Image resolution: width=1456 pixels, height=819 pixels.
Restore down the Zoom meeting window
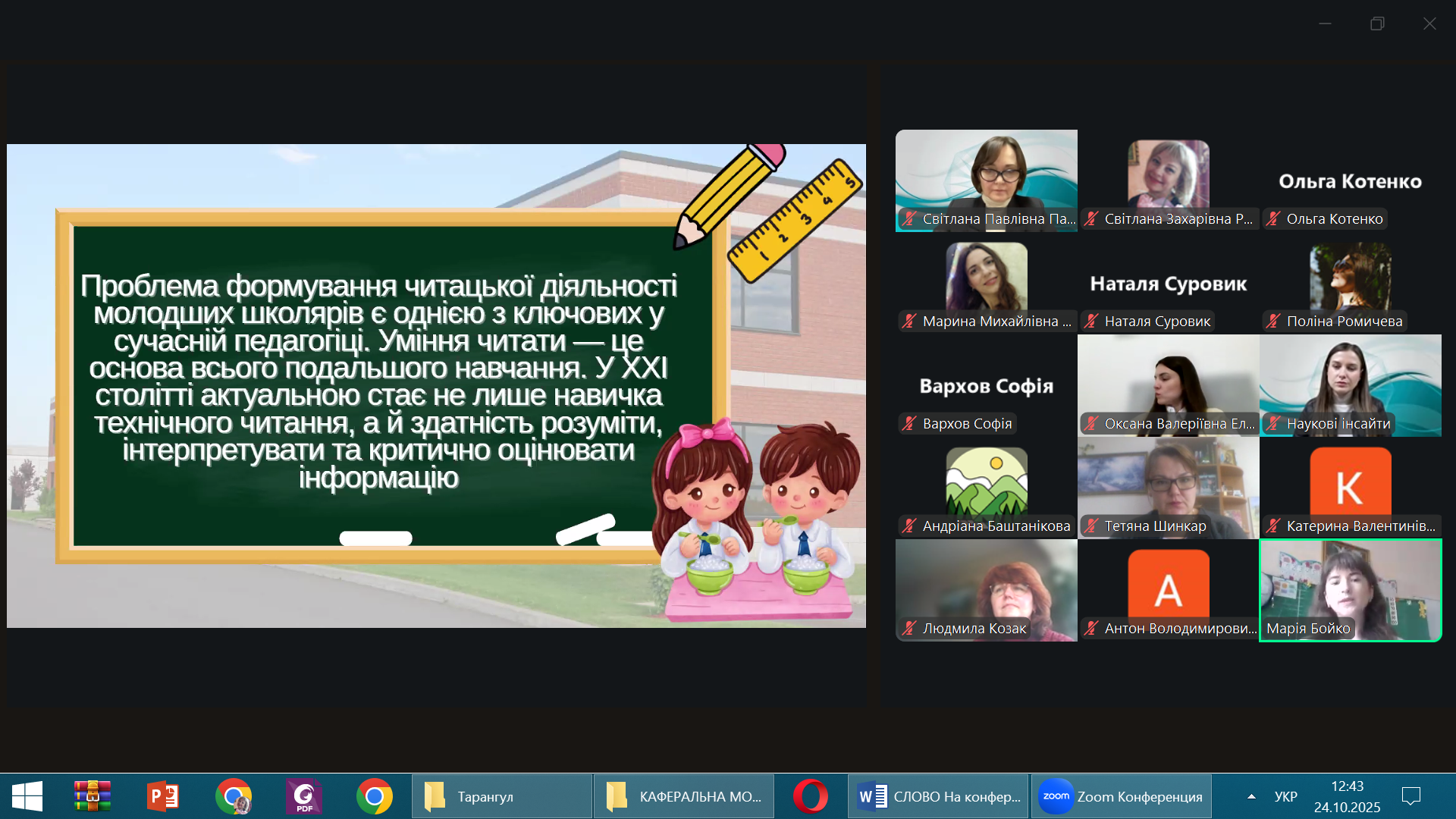[1377, 24]
